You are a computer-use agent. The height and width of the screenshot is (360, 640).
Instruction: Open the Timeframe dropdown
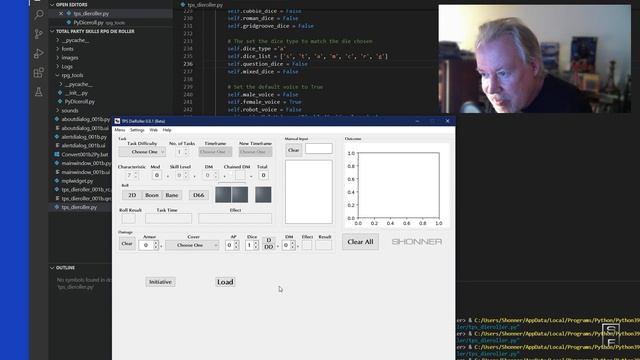pyautogui.click(x=215, y=152)
